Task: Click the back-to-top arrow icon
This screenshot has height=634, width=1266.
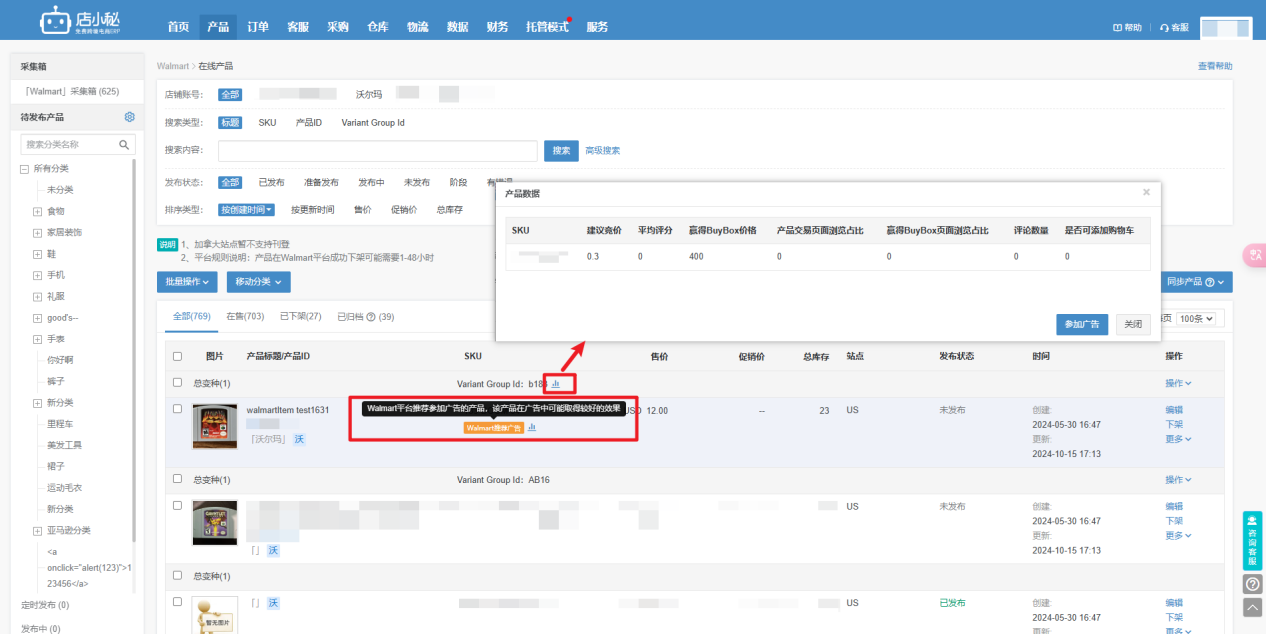Action: 1252,607
